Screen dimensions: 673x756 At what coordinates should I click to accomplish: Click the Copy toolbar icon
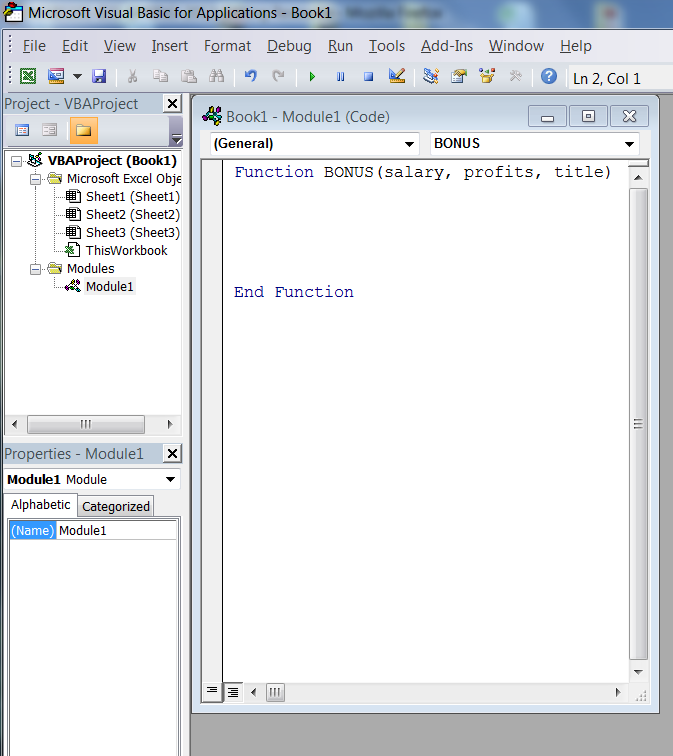[x=161, y=76]
